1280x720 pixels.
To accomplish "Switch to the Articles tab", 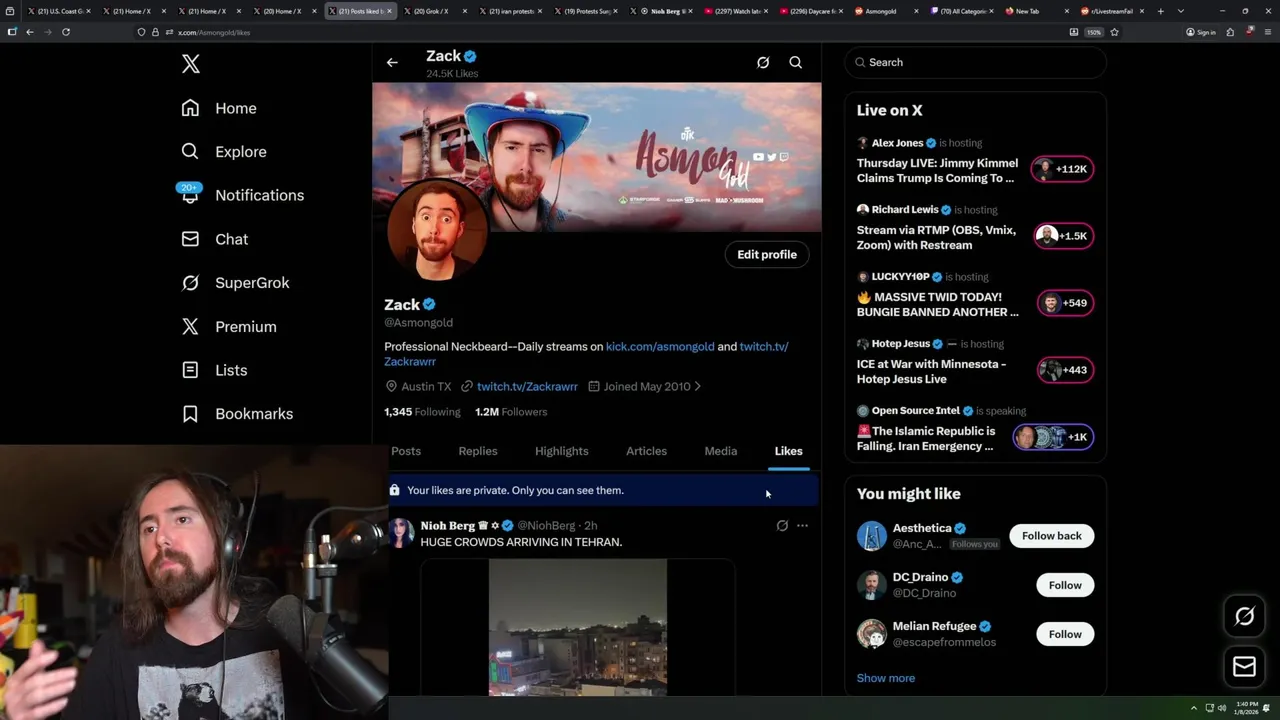I will pos(646,451).
